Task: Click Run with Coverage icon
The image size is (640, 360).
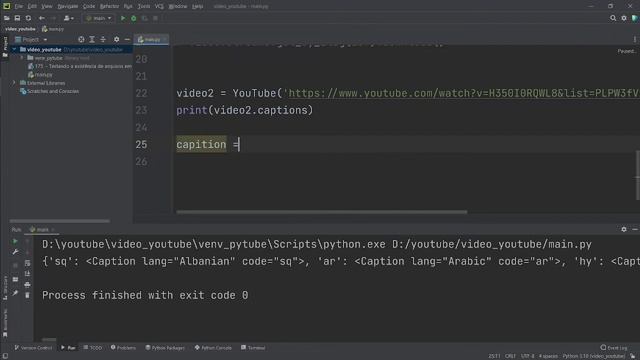Action: pyautogui.click(x=144, y=18)
